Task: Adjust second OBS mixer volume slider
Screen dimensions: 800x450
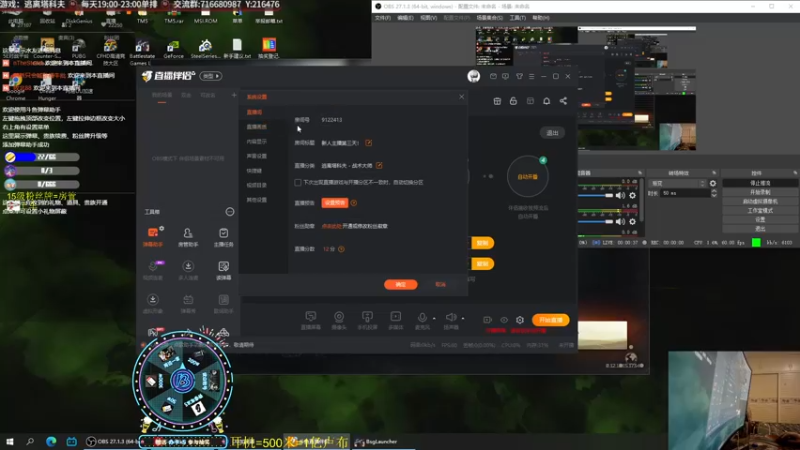Action: pos(595,222)
